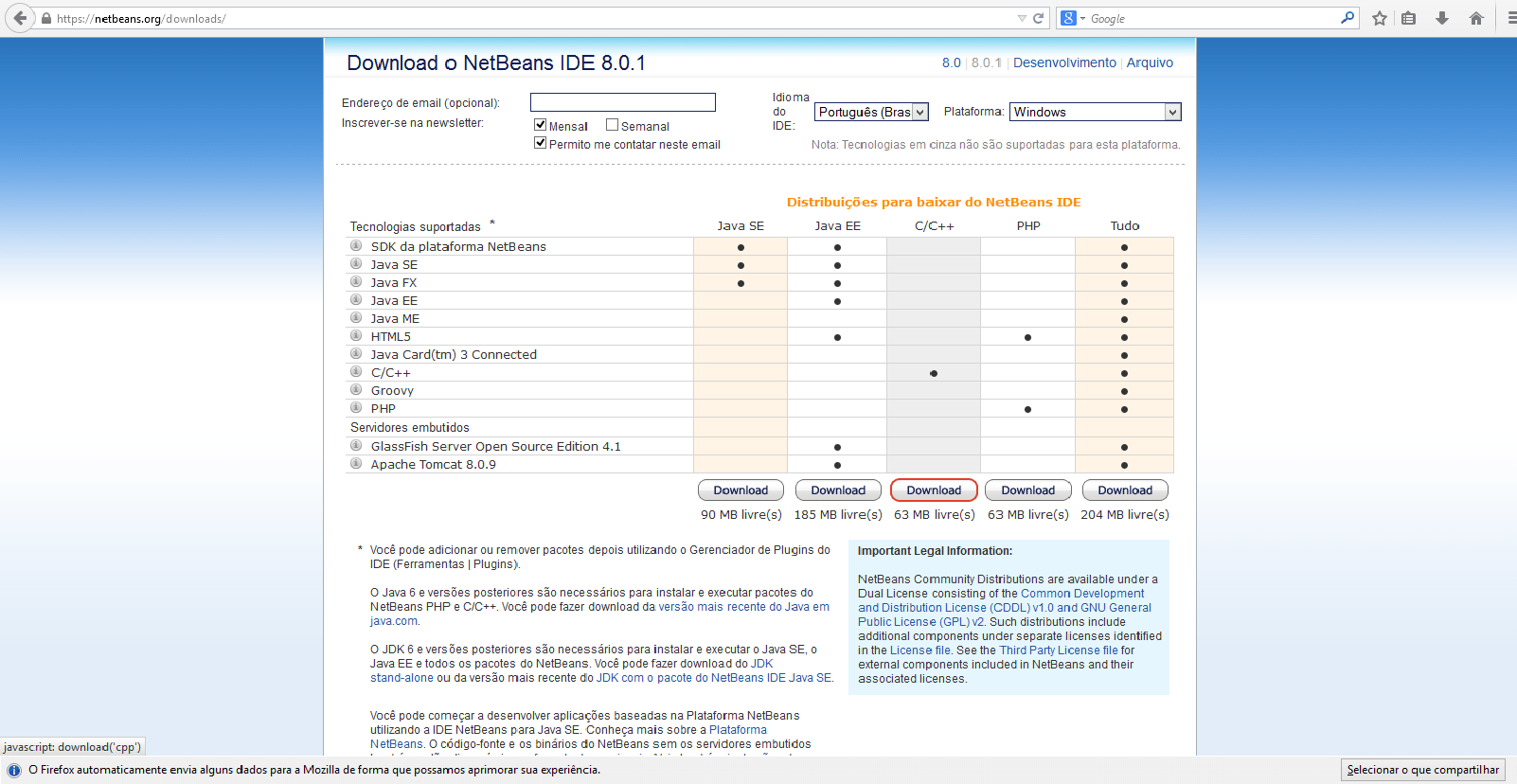Open JDK com o pacote NetBeans link
The image size is (1517, 784).
(x=714, y=678)
